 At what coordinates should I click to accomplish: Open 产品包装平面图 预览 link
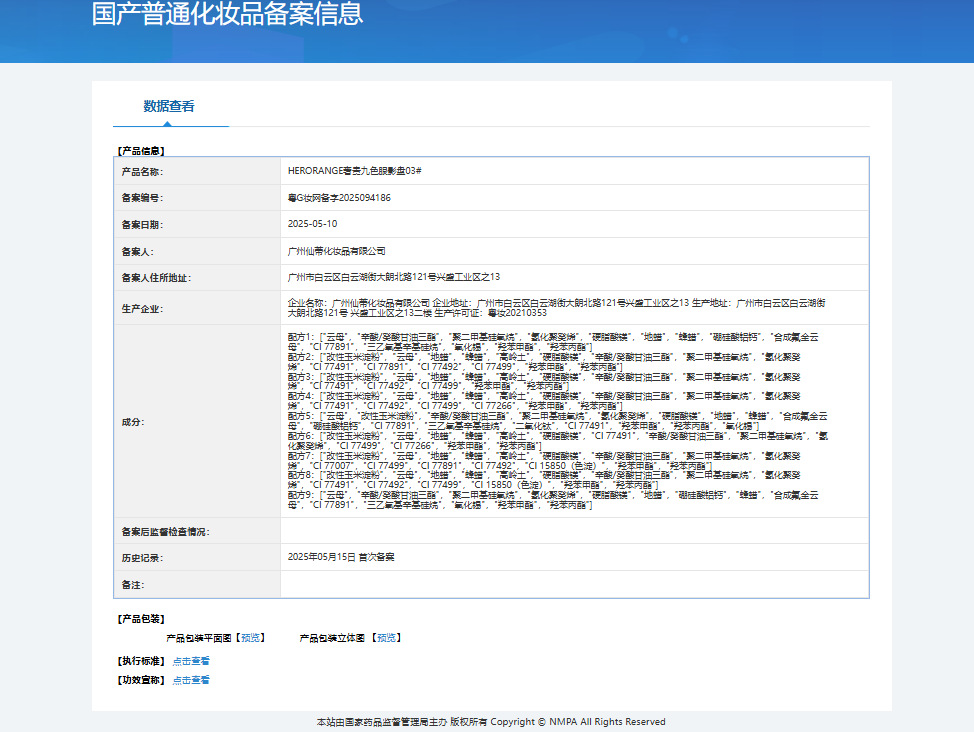click(x=250, y=638)
